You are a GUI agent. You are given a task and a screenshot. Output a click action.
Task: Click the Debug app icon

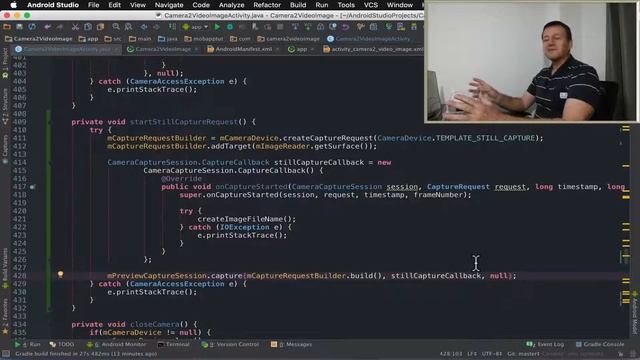230,27
